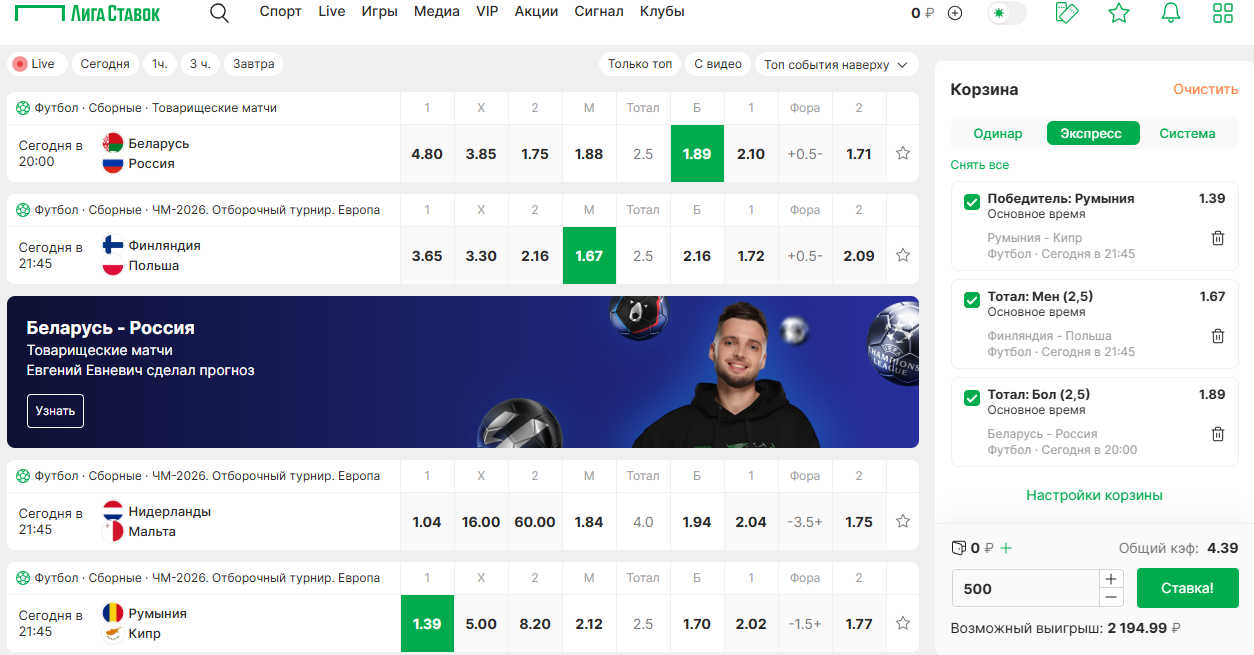Viewport: 1254px width, 655px height.
Task: Place the bet with Ставка! button
Action: [x=1188, y=588]
